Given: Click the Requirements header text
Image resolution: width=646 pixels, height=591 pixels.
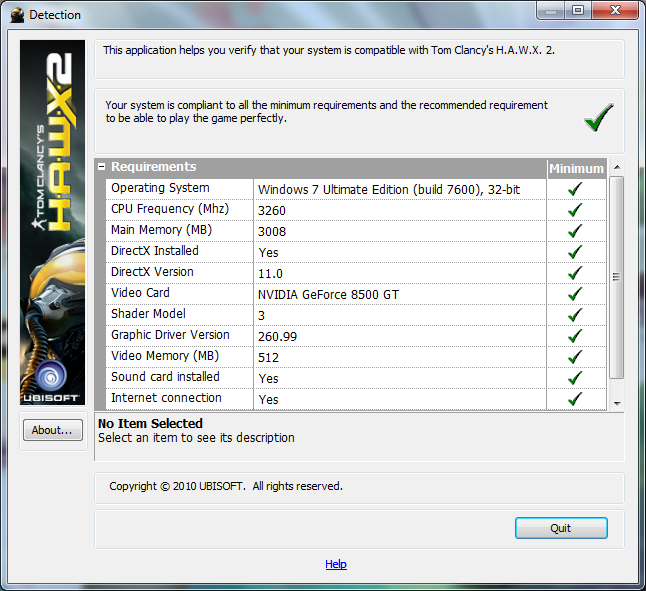Looking at the screenshot, I should (x=154, y=167).
